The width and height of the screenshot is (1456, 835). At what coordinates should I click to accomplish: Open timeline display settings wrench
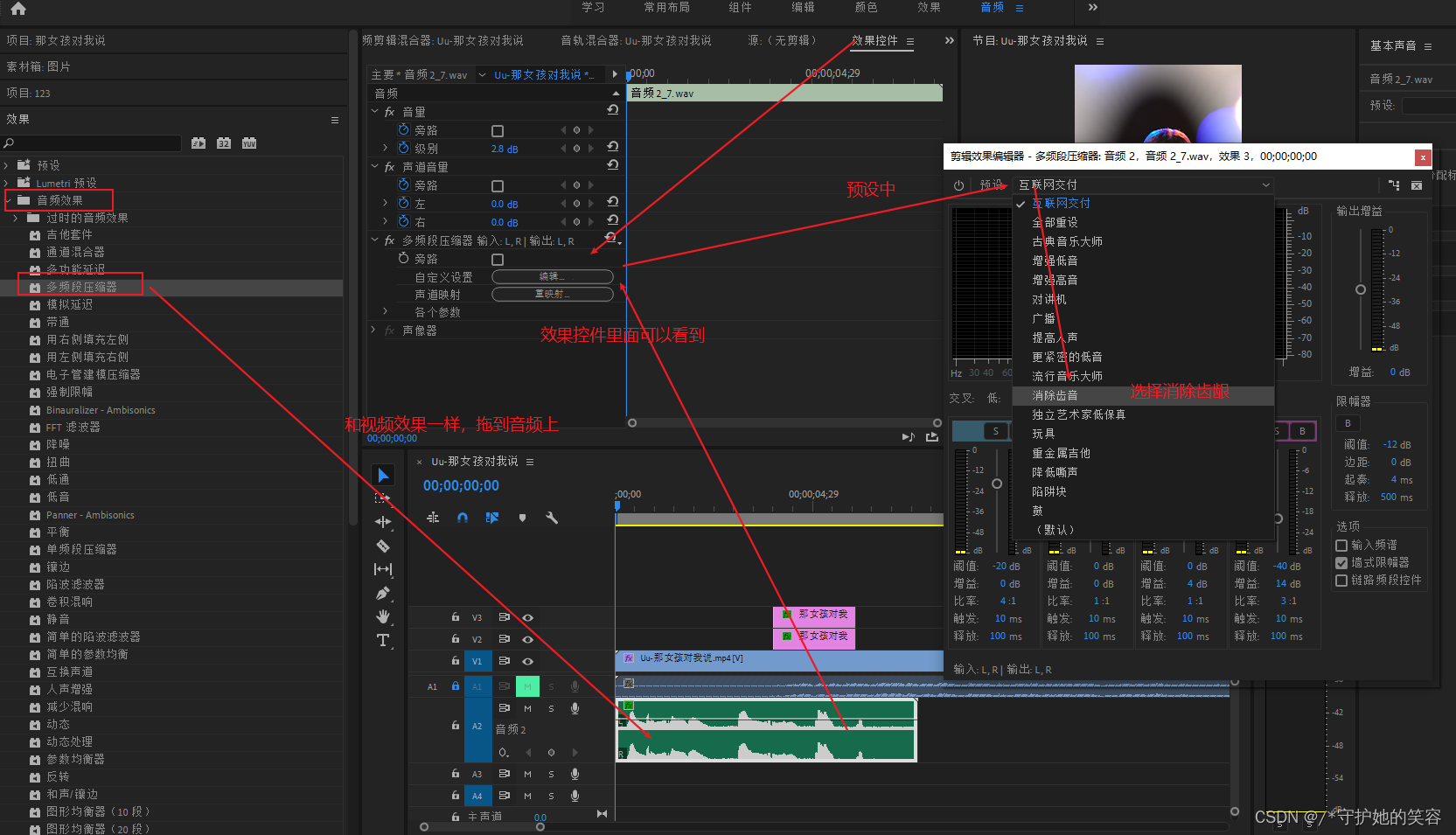tap(552, 518)
